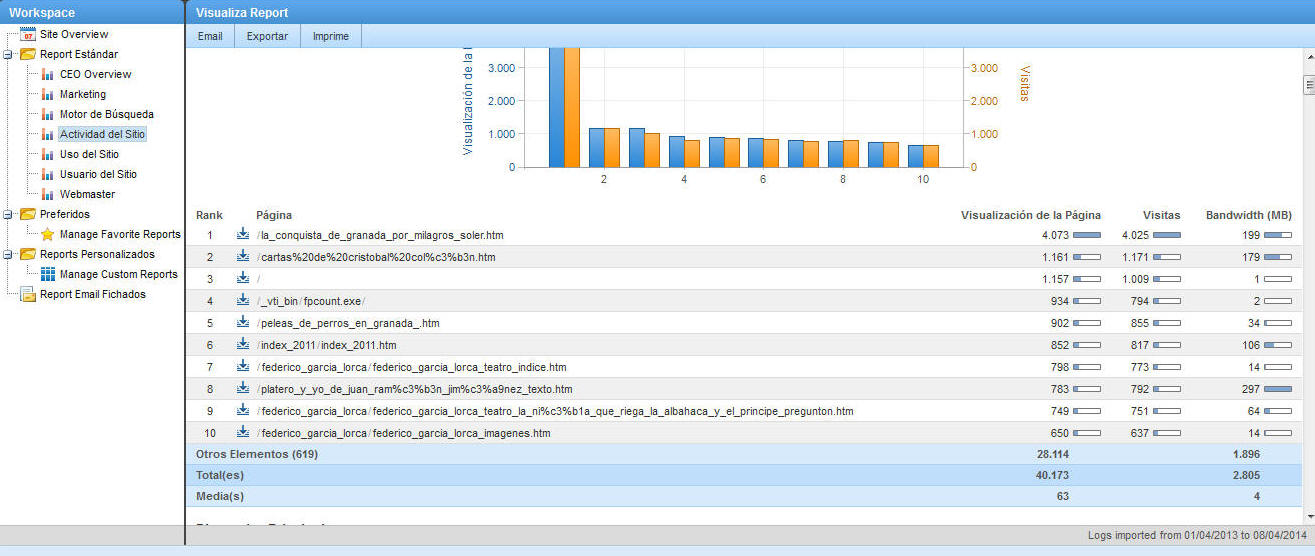Select Uso del Sitio report
The width and height of the screenshot is (1315, 556).
pos(89,154)
